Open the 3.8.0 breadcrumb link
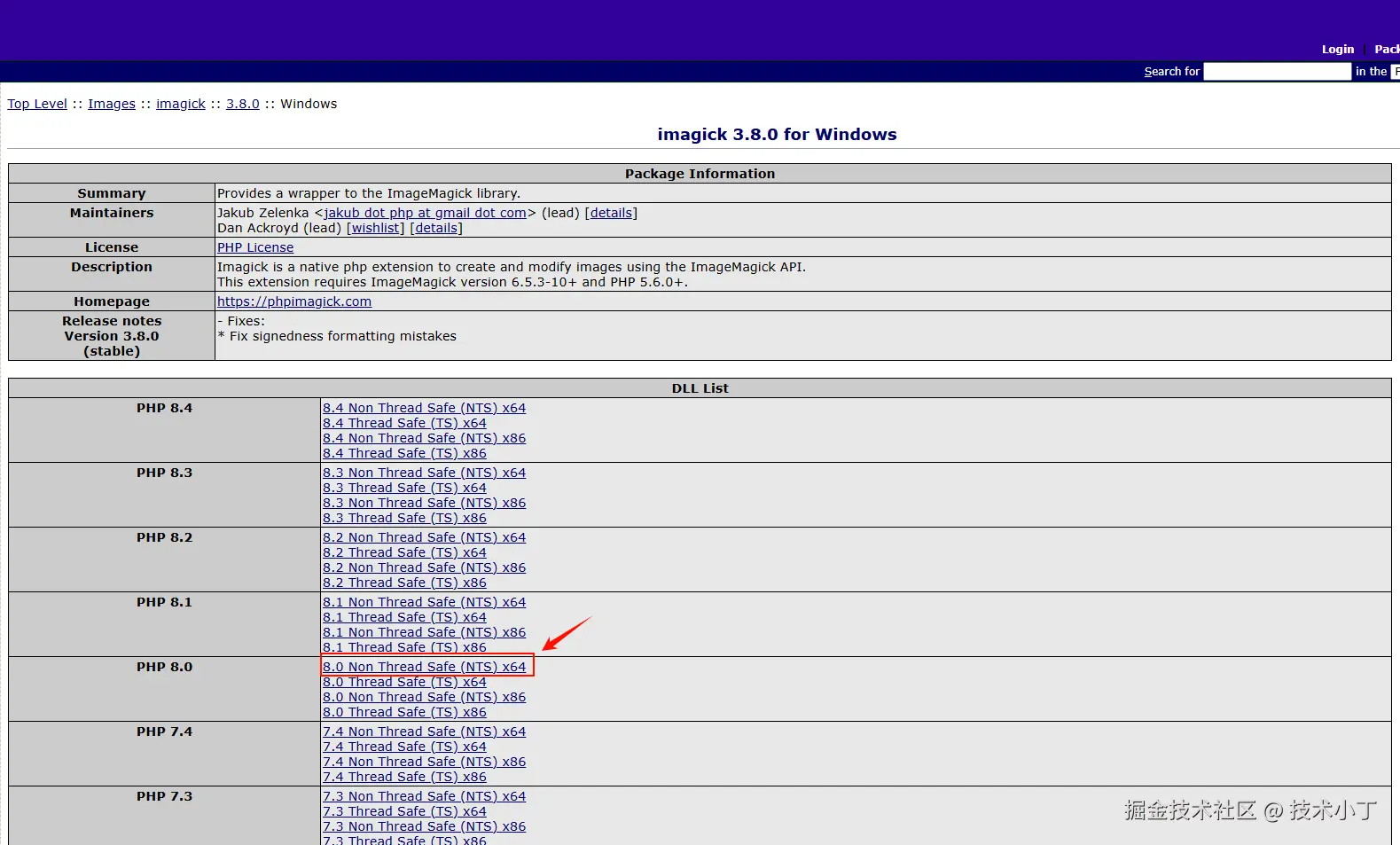The image size is (1400, 845). click(243, 104)
